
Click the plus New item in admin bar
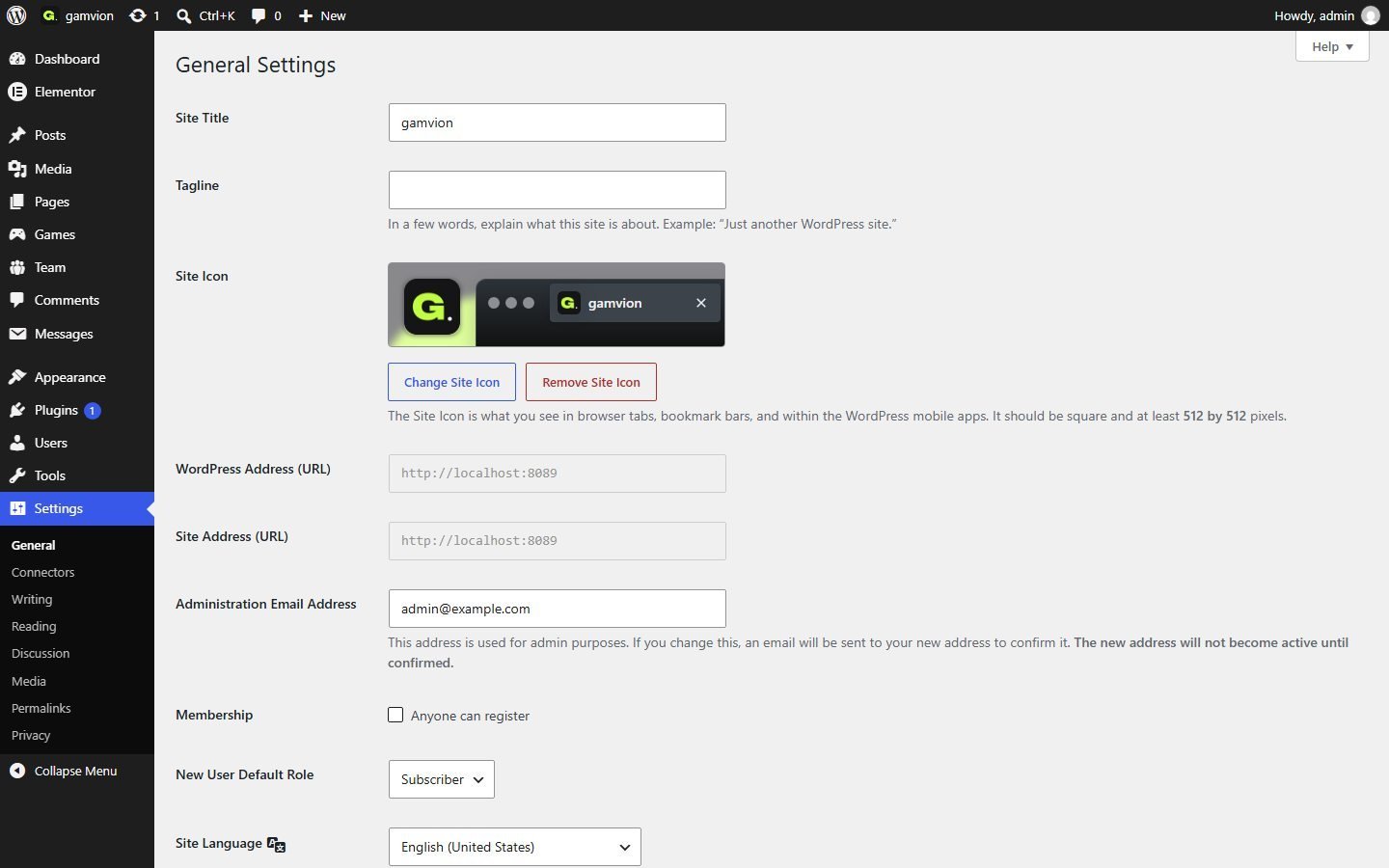[x=322, y=15]
